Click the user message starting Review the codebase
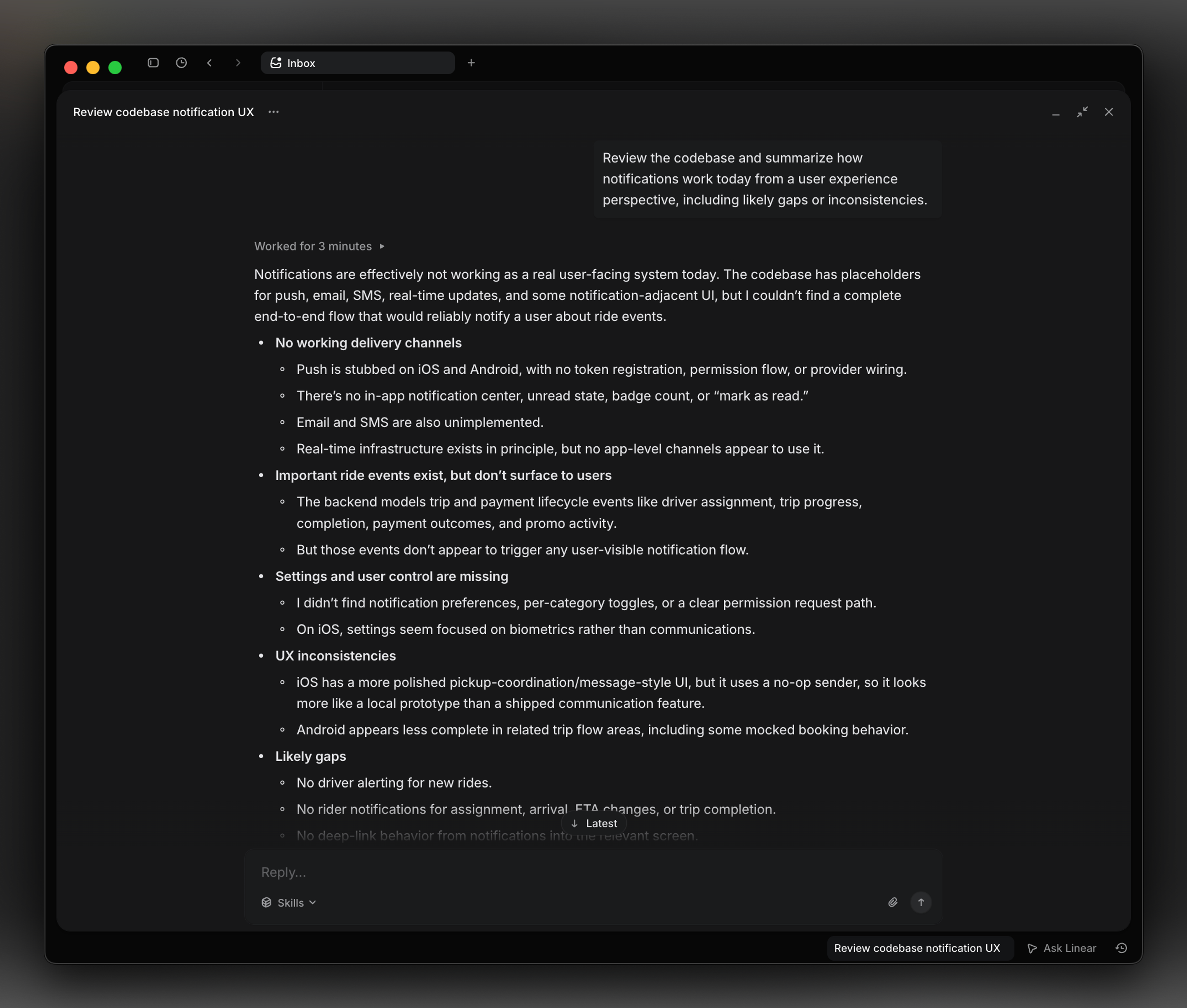This screenshot has width=1187, height=1008. click(767, 179)
